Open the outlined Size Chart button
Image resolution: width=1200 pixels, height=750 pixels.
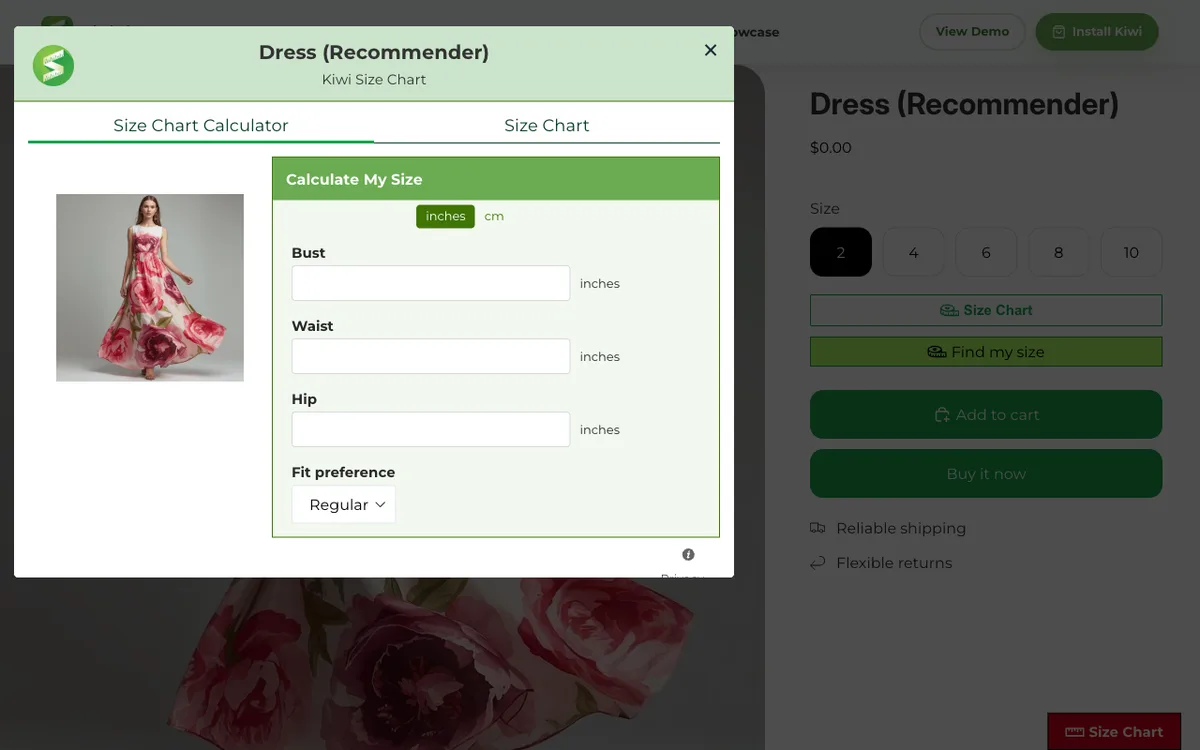click(x=986, y=310)
